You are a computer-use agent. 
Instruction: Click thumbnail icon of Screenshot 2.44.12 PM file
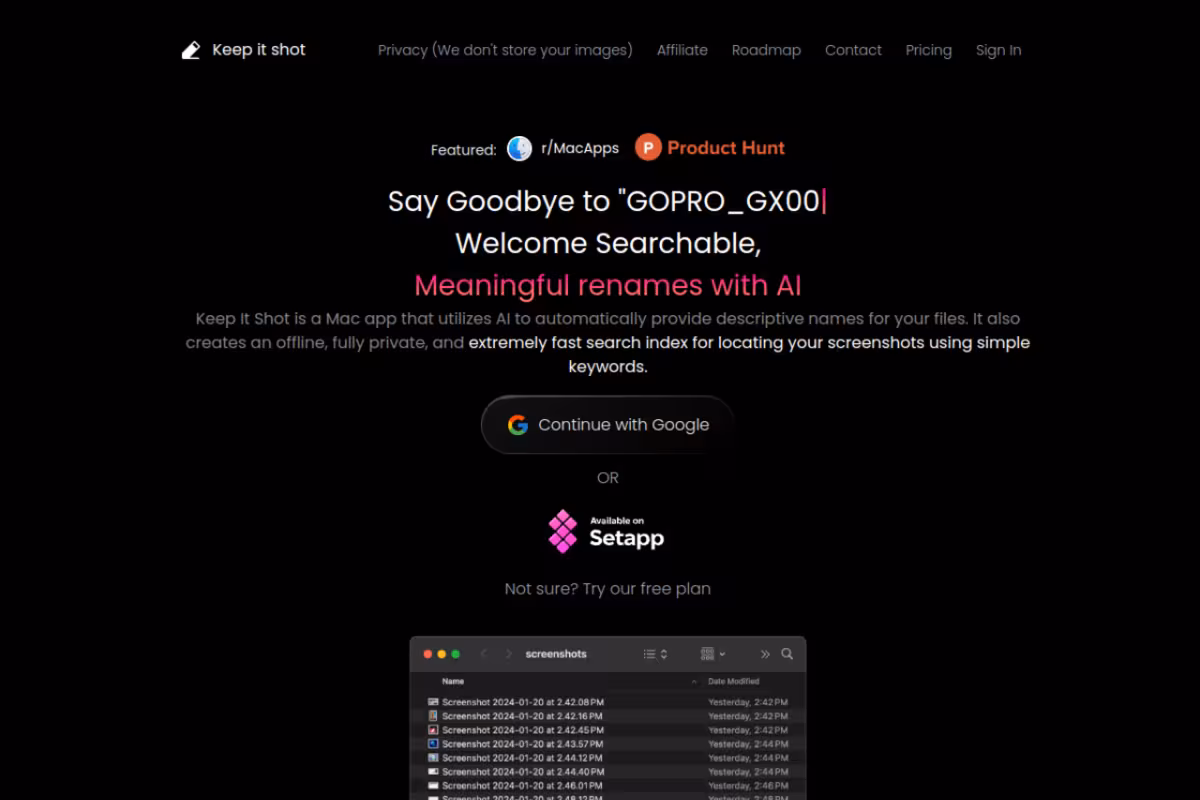[x=433, y=758]
